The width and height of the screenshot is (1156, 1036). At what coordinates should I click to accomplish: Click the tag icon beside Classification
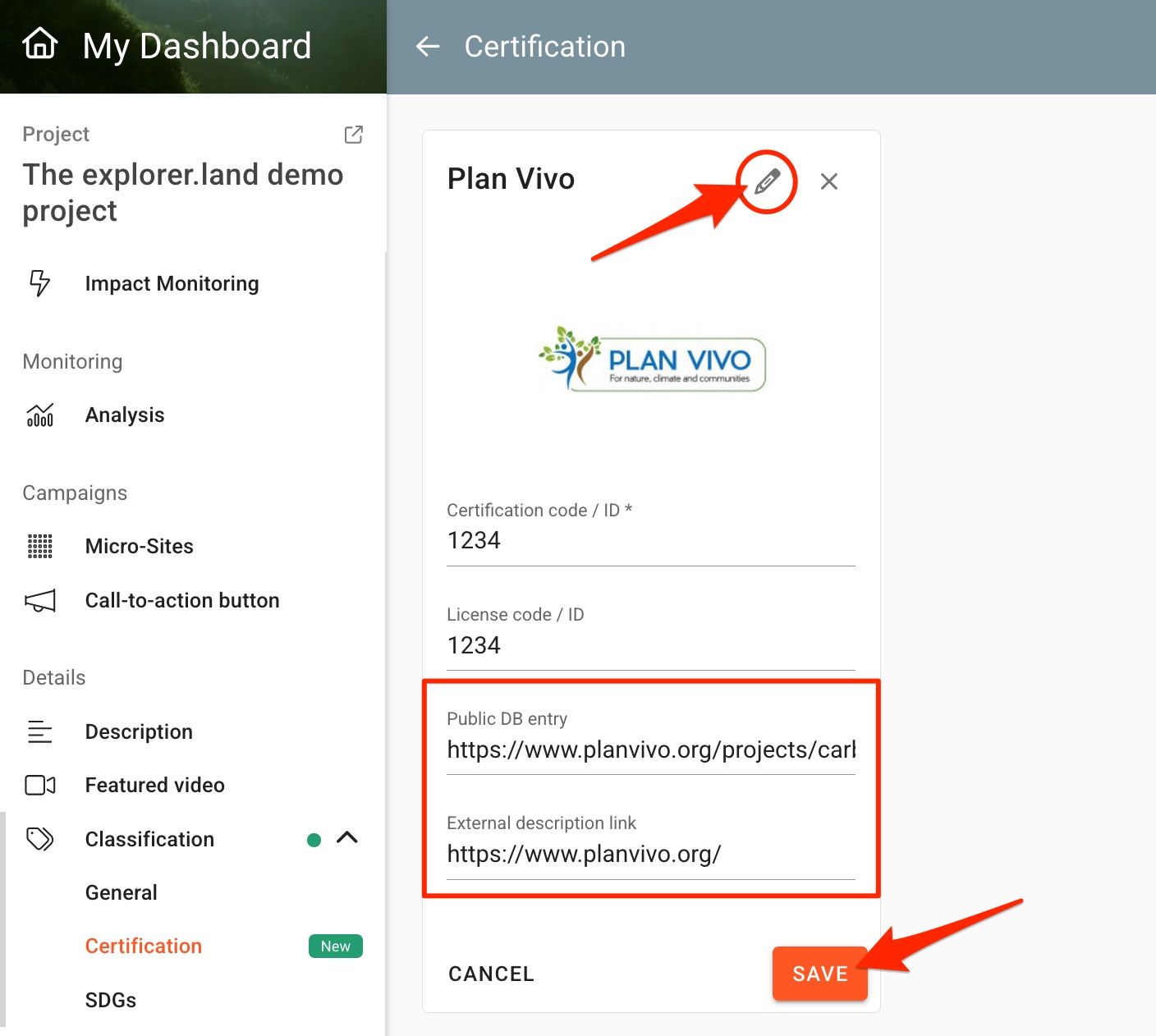[40, 839]
